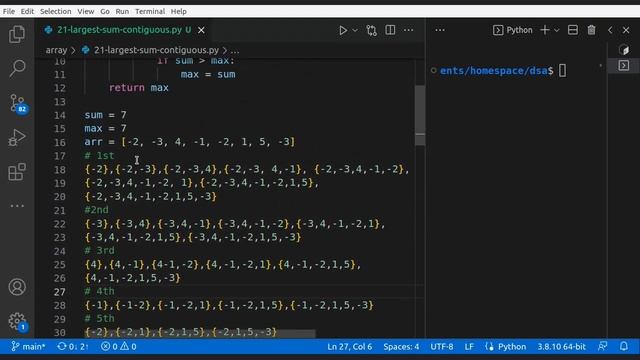640x360 pixels.
Task: Kill the terminal with trash icon
Action: pyautogui.click(x=591, y=30)
